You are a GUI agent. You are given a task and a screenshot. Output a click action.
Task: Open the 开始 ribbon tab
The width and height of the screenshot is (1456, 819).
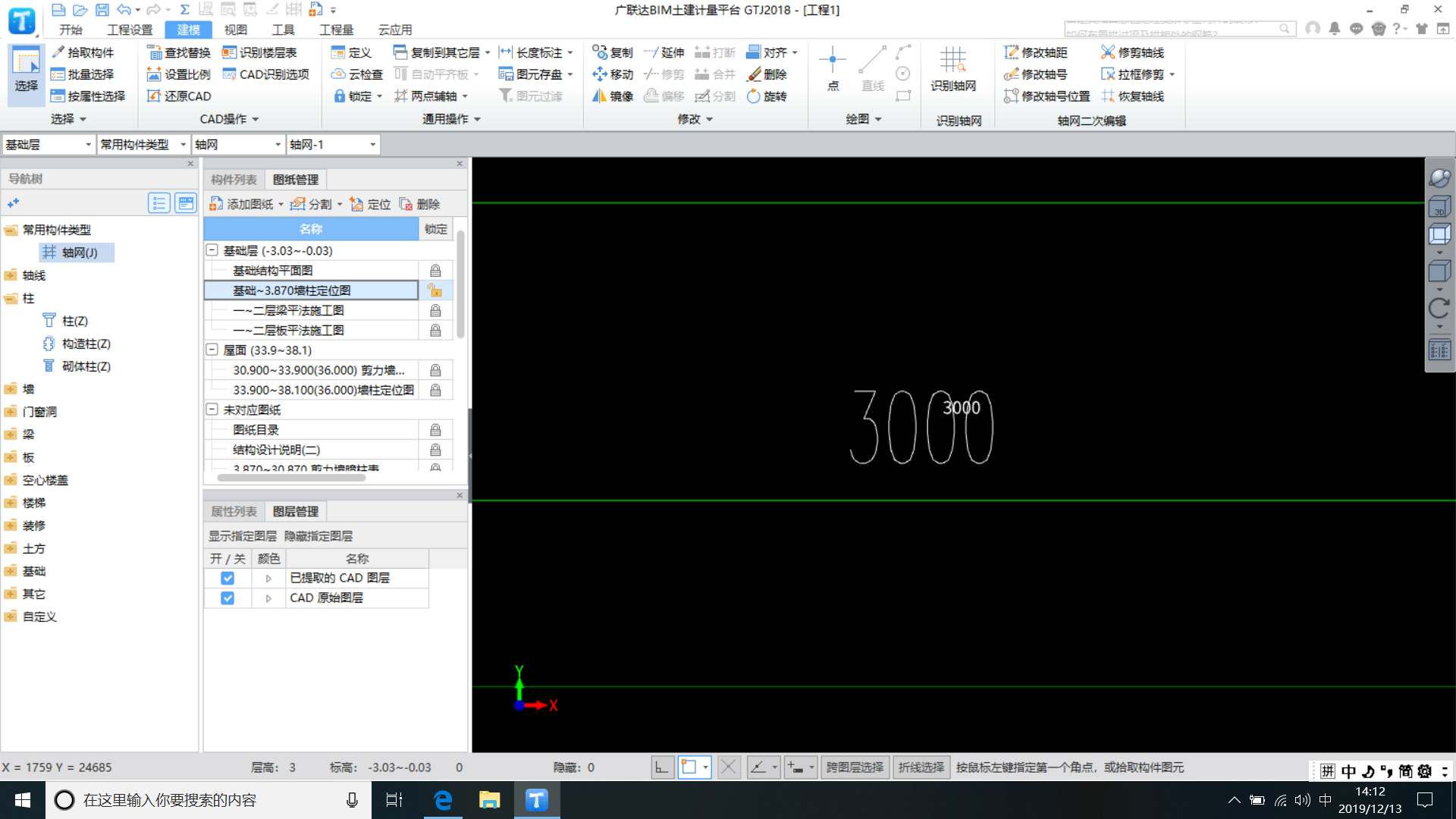[71, 30]
